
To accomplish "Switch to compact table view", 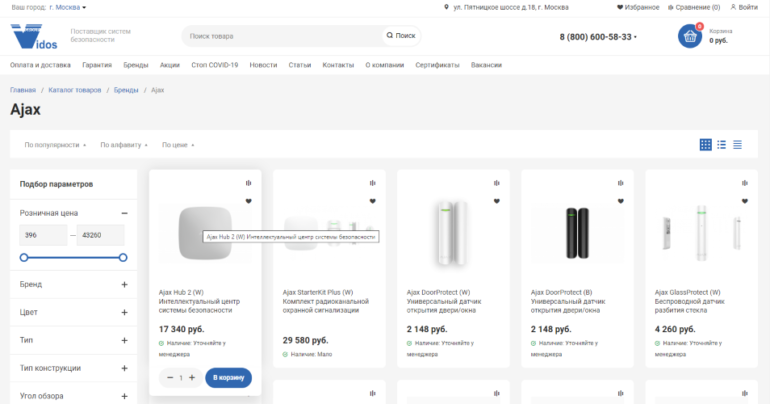I will tap(738, 144).
